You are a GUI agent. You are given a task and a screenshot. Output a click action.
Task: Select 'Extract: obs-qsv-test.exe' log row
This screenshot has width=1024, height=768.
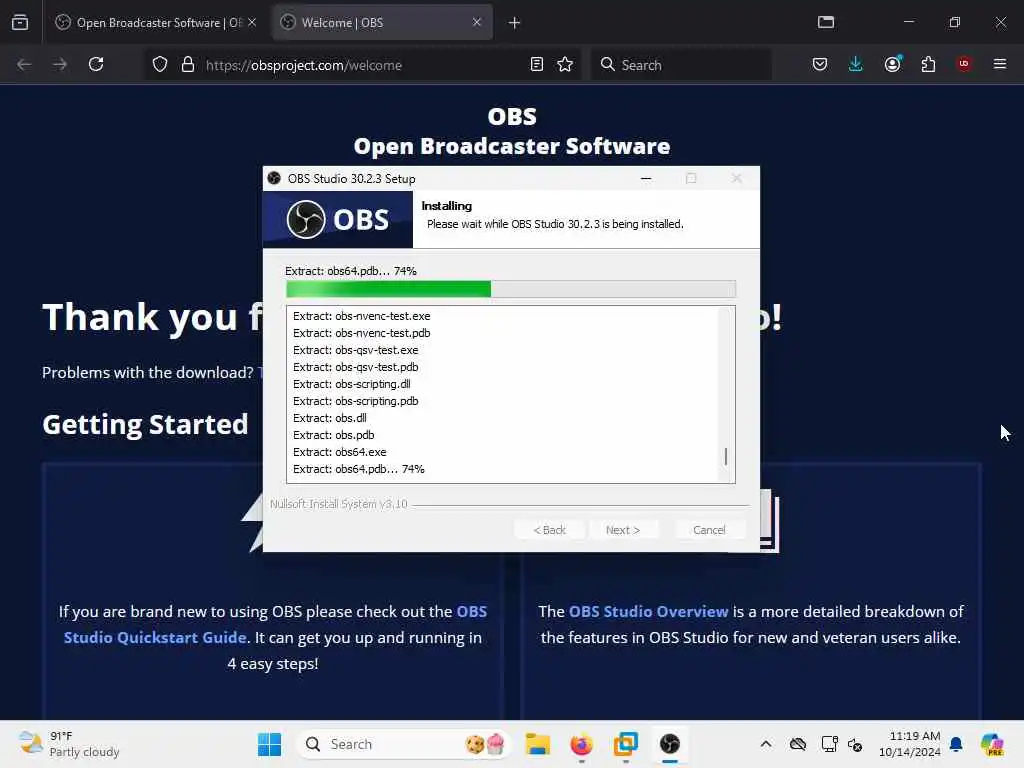click(355, 350)
